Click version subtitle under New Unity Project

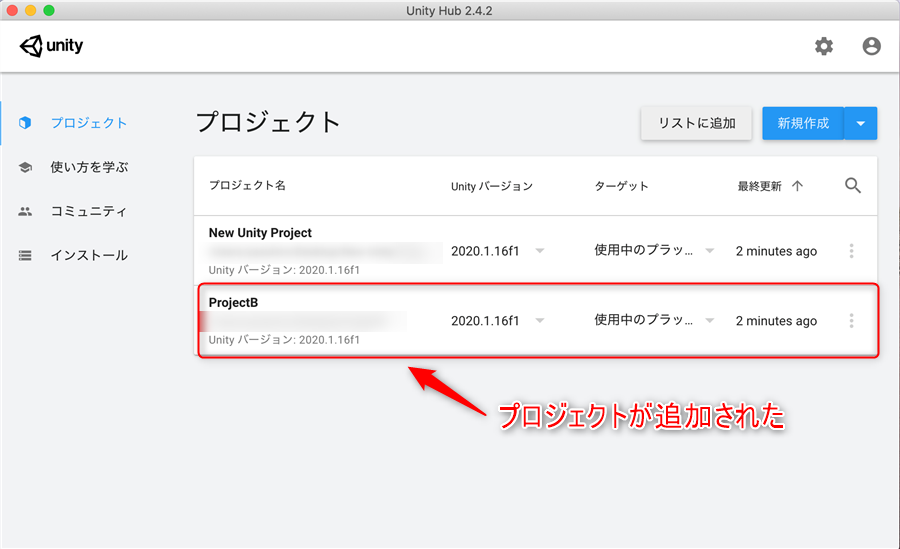pyautogui.click(x=284, y=270)
